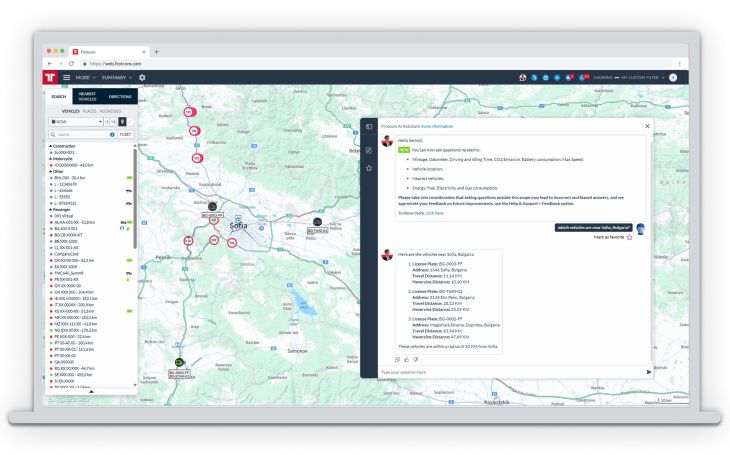Click the send message arrow icon
The height and width of the screenshot is (455, 730).
coord(648,371)
